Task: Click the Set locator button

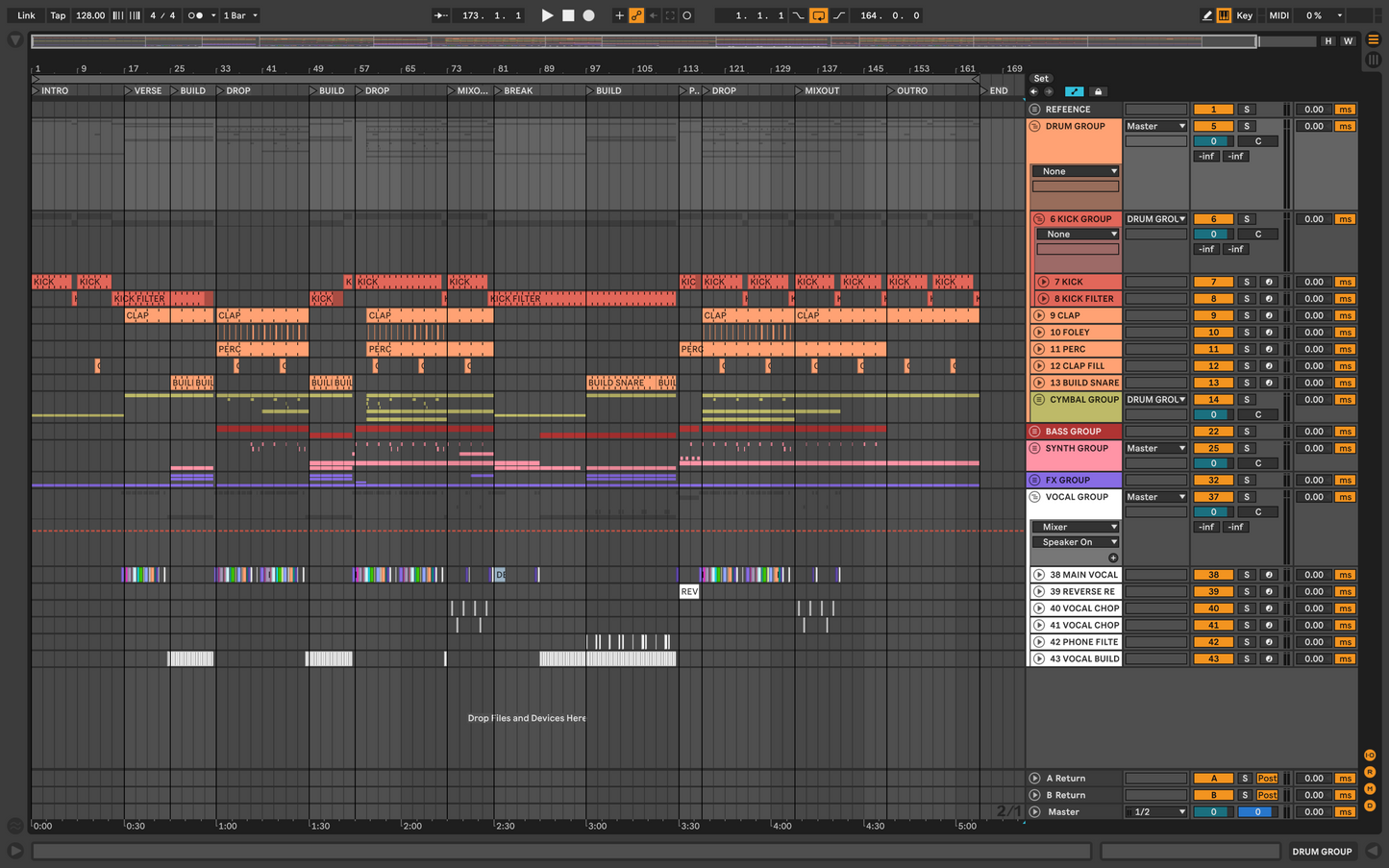Action: (x=1041, y=79)
